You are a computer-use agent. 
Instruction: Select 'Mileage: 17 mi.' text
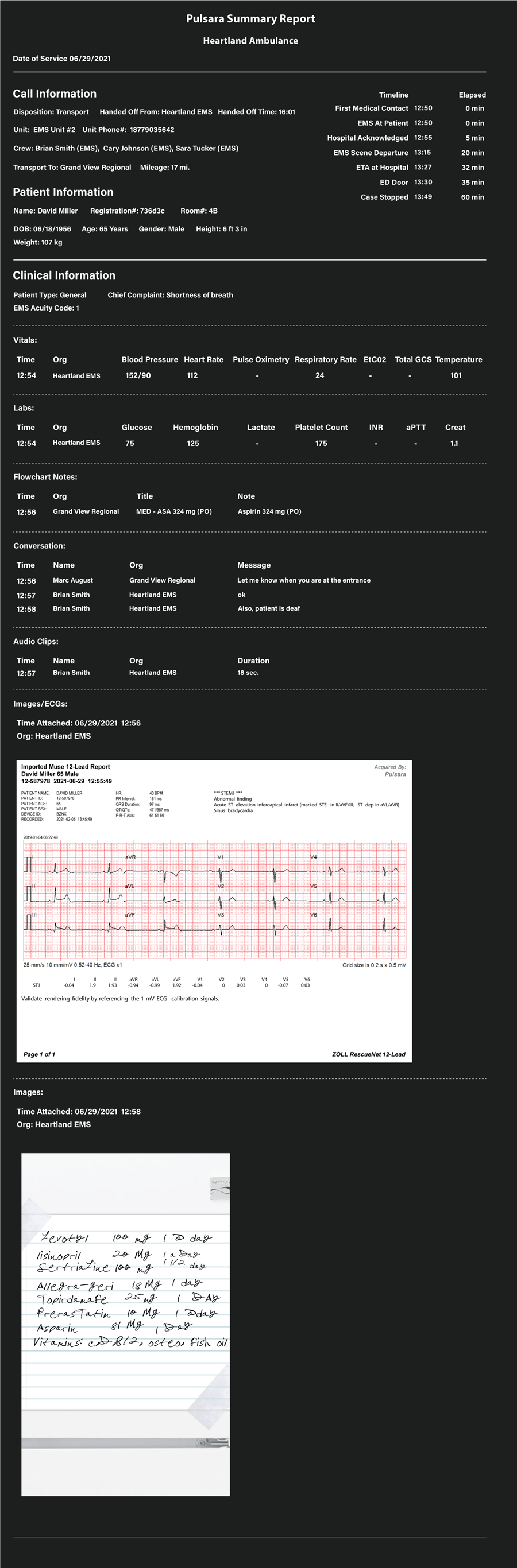point(164,168)
